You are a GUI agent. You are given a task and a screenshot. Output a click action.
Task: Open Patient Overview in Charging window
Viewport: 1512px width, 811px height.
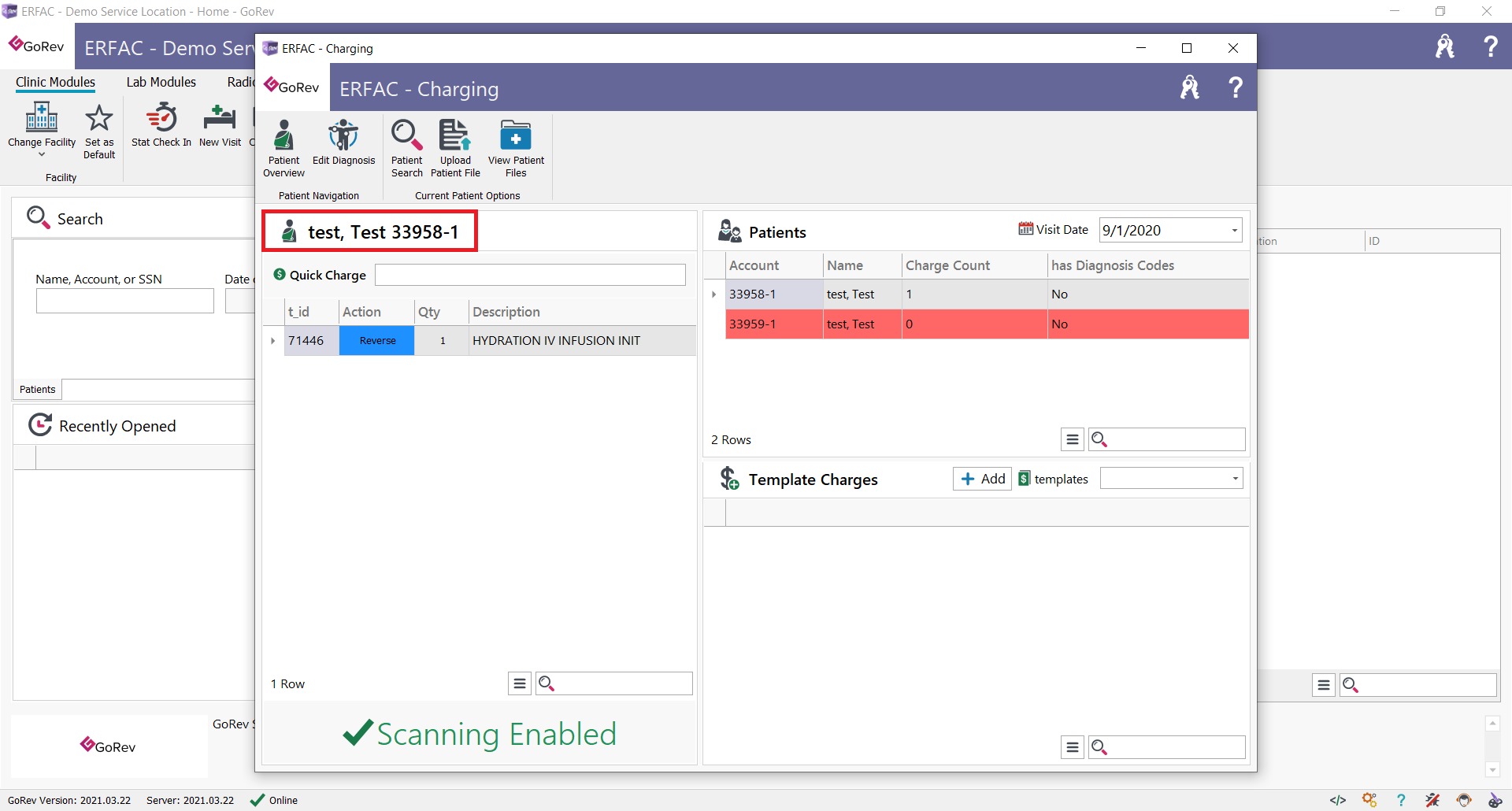pos(283,148)
